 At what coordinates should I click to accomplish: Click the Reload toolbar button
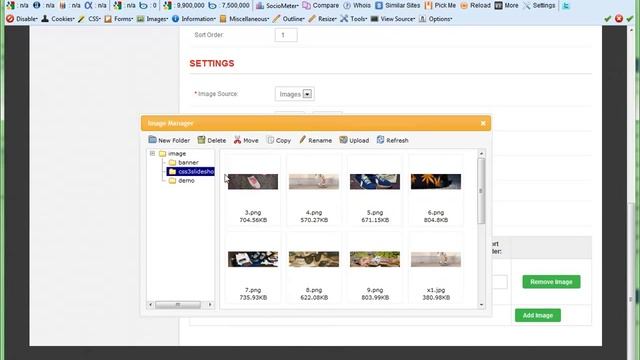tap(476, 6)
